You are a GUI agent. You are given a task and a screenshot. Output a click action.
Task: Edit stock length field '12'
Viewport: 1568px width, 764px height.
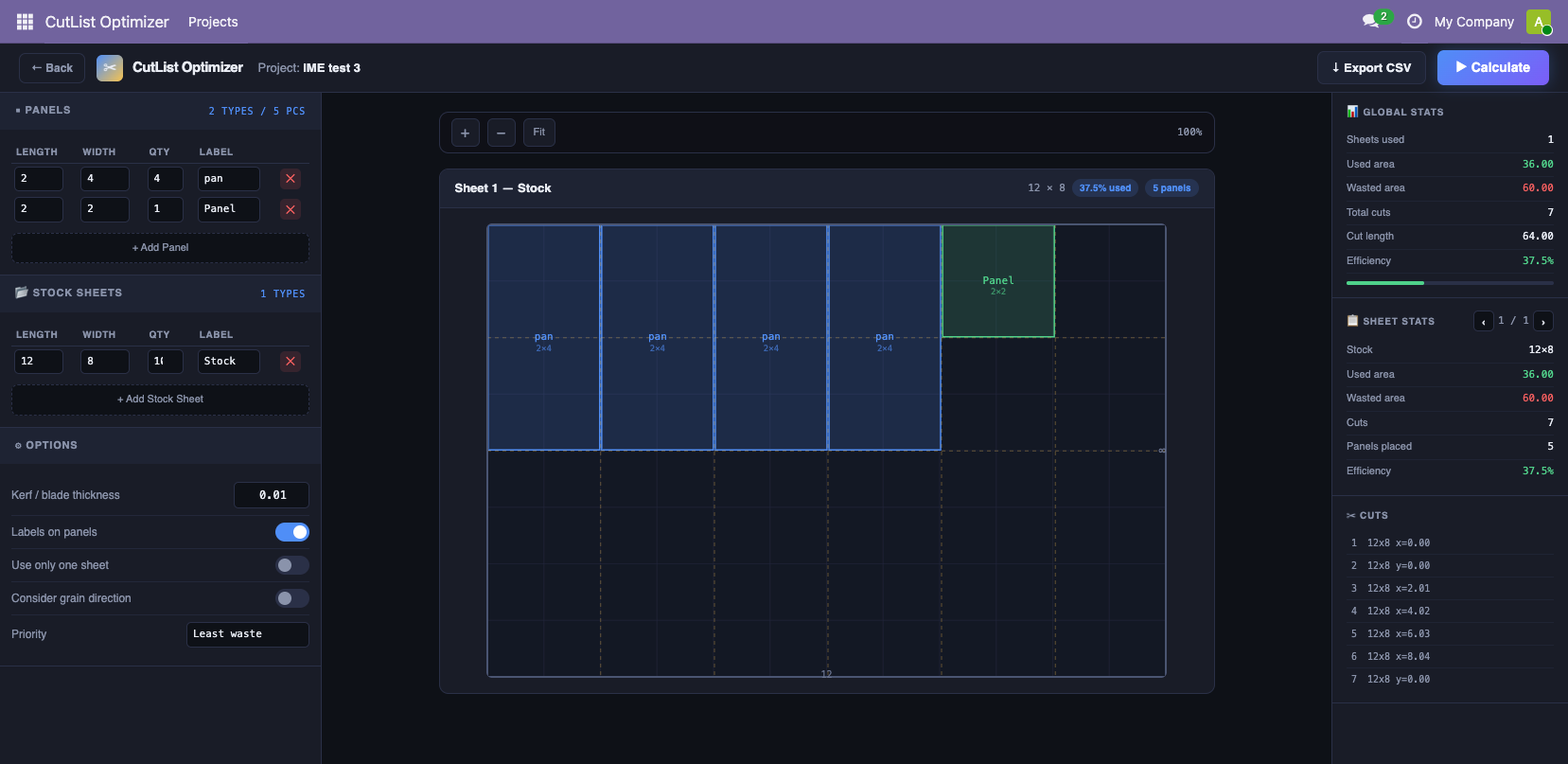(x=39, y=361)
